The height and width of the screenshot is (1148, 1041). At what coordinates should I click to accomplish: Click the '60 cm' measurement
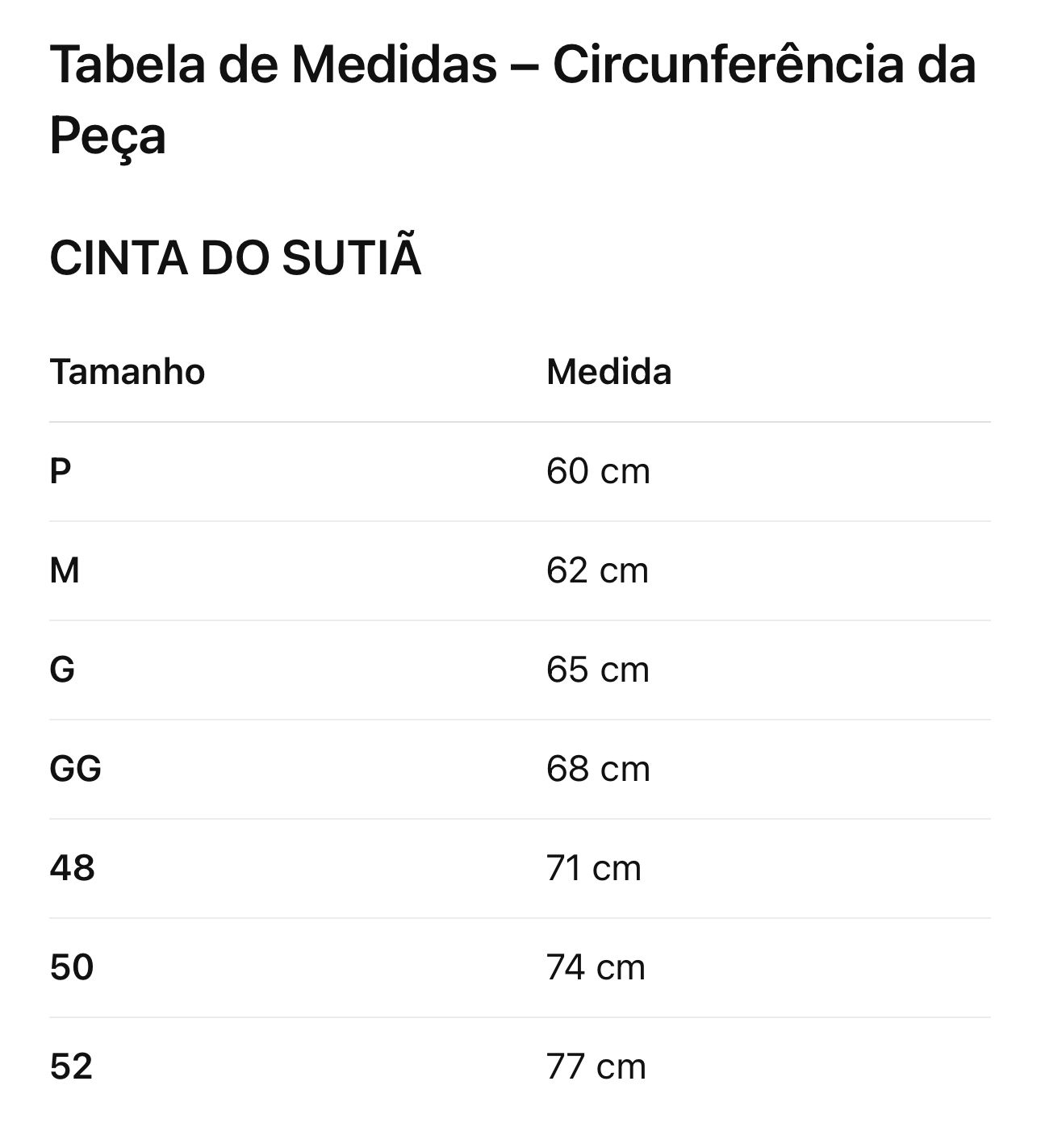[x=597, y=471]
